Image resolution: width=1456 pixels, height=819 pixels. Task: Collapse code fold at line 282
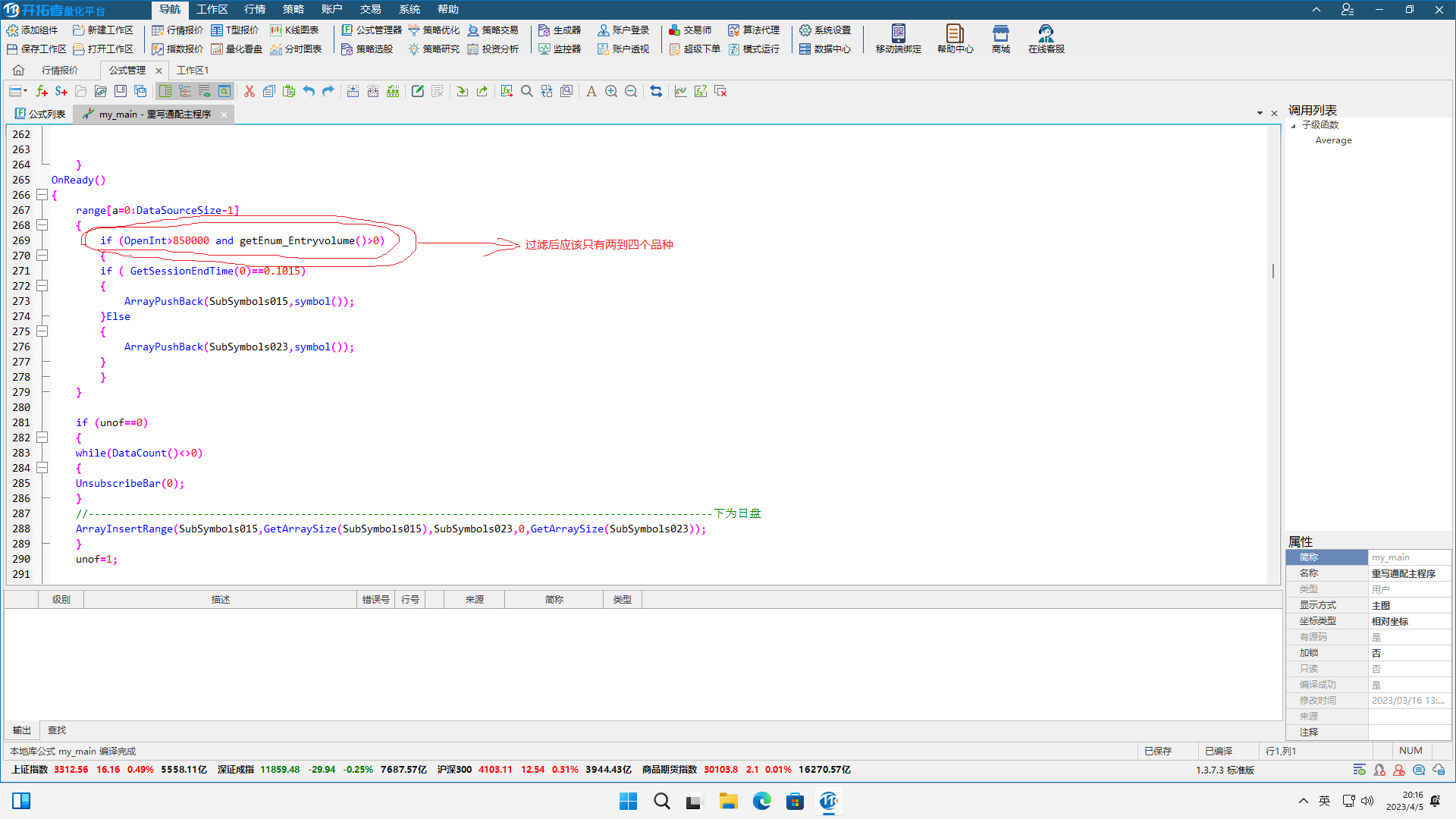(x=42, y=438)
